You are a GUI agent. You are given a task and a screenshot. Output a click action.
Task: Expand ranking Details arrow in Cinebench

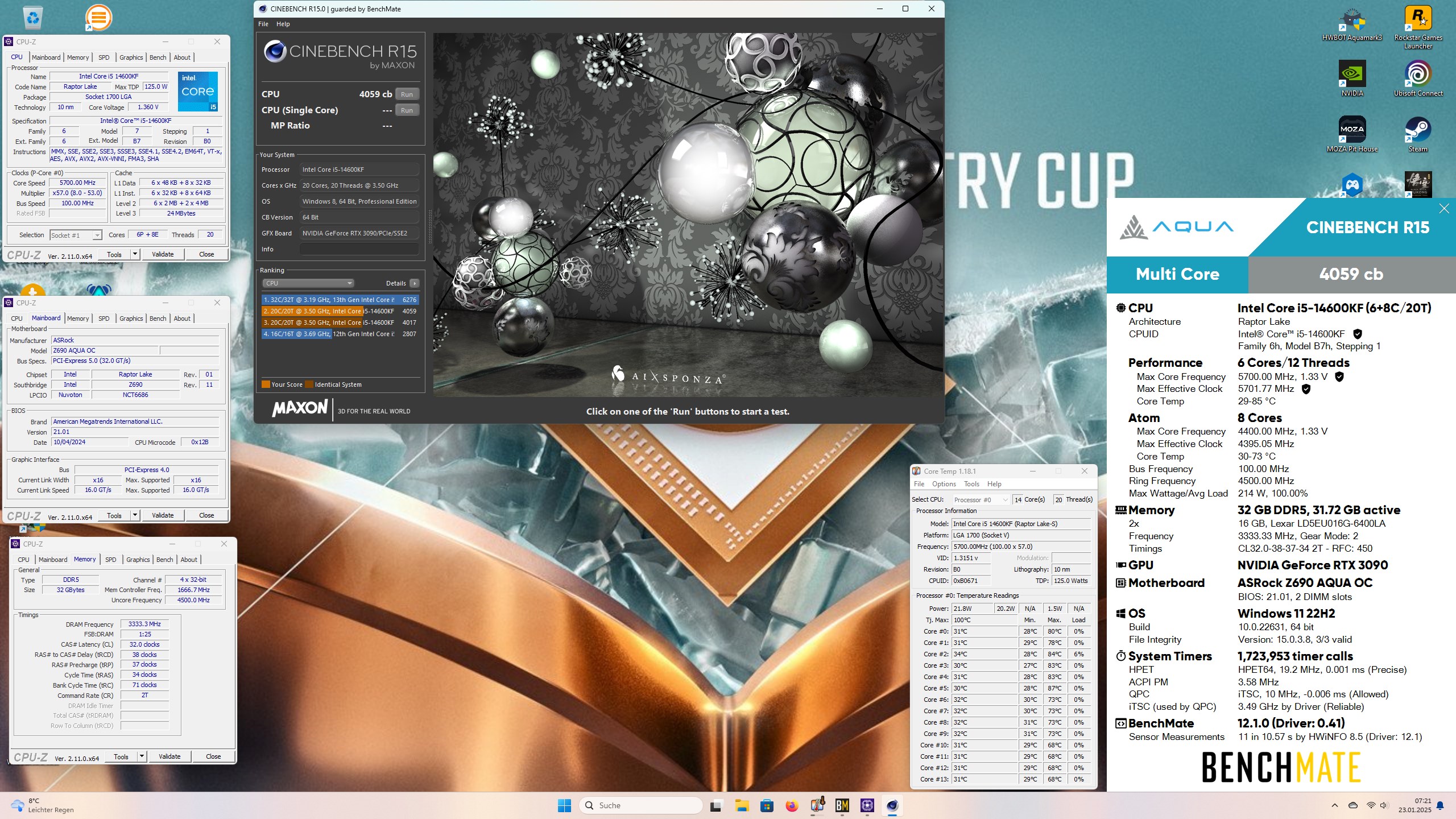[x=414, y=283]
